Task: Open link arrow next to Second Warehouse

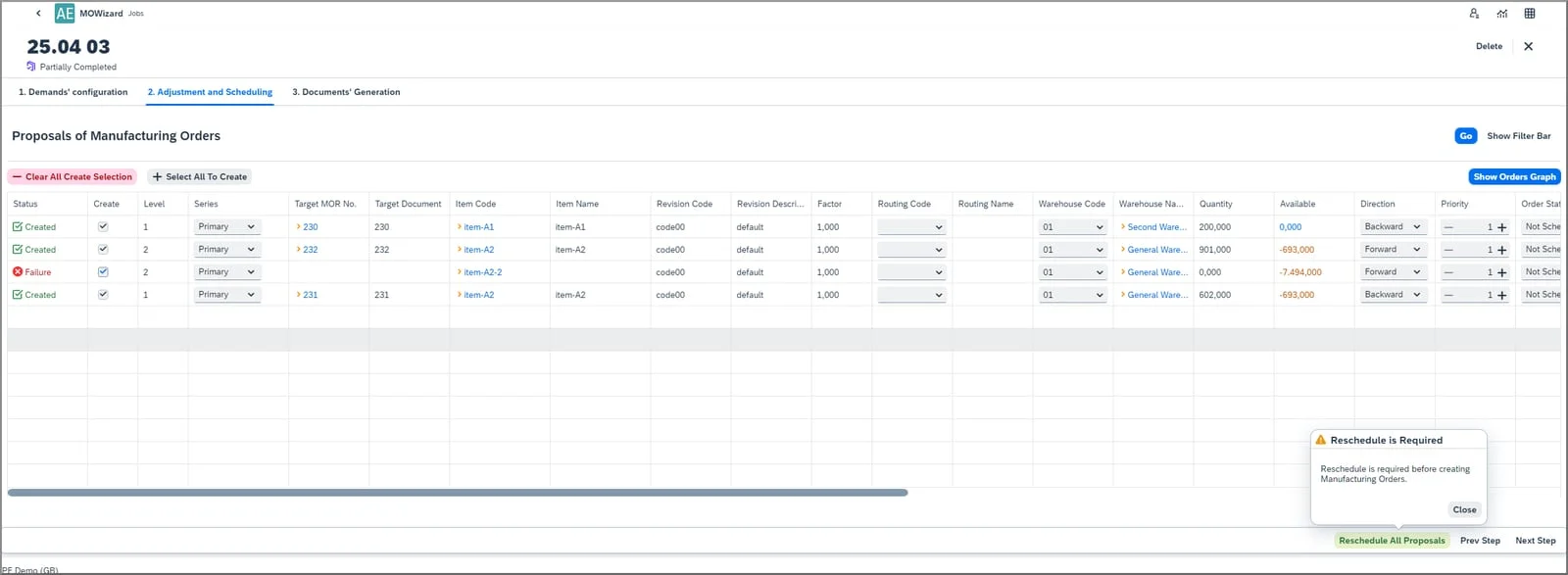Action: [x=1123, y=227]
